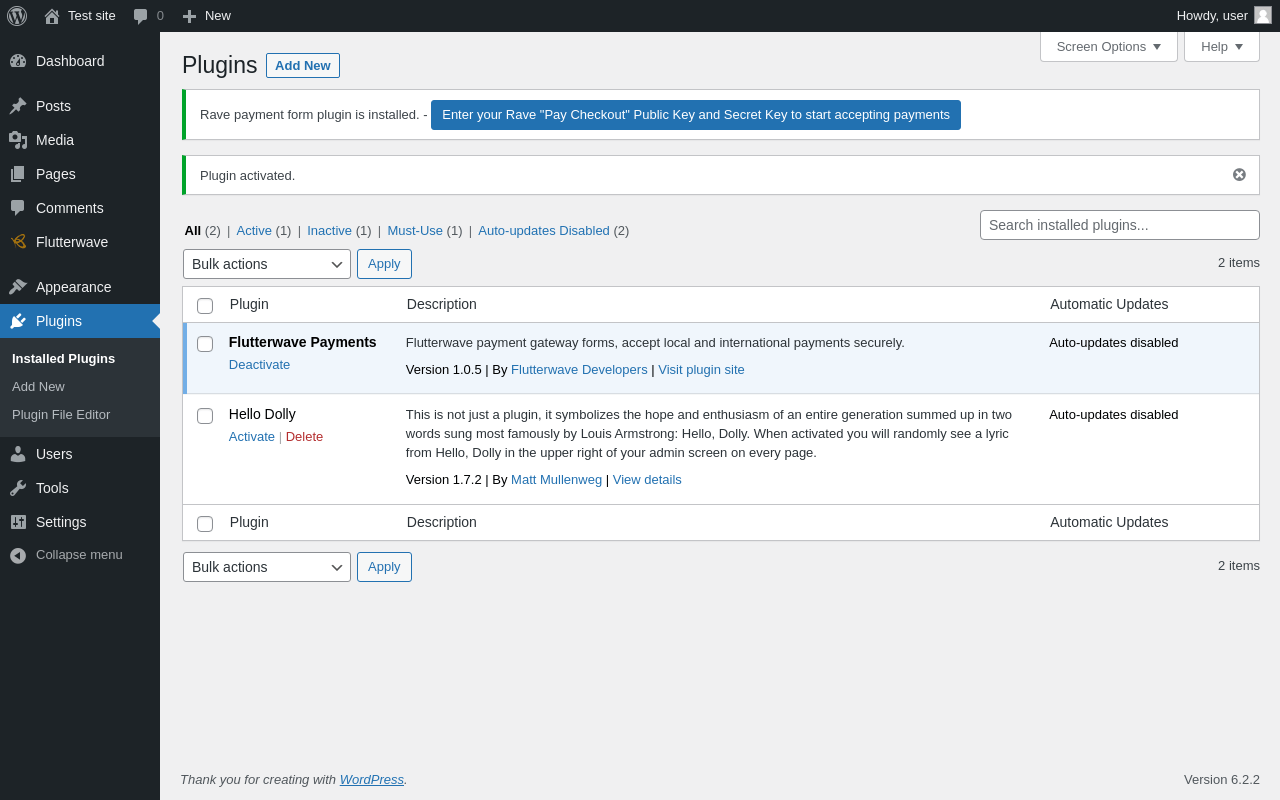Click the user avatar in admin bar

point(1263,15)
